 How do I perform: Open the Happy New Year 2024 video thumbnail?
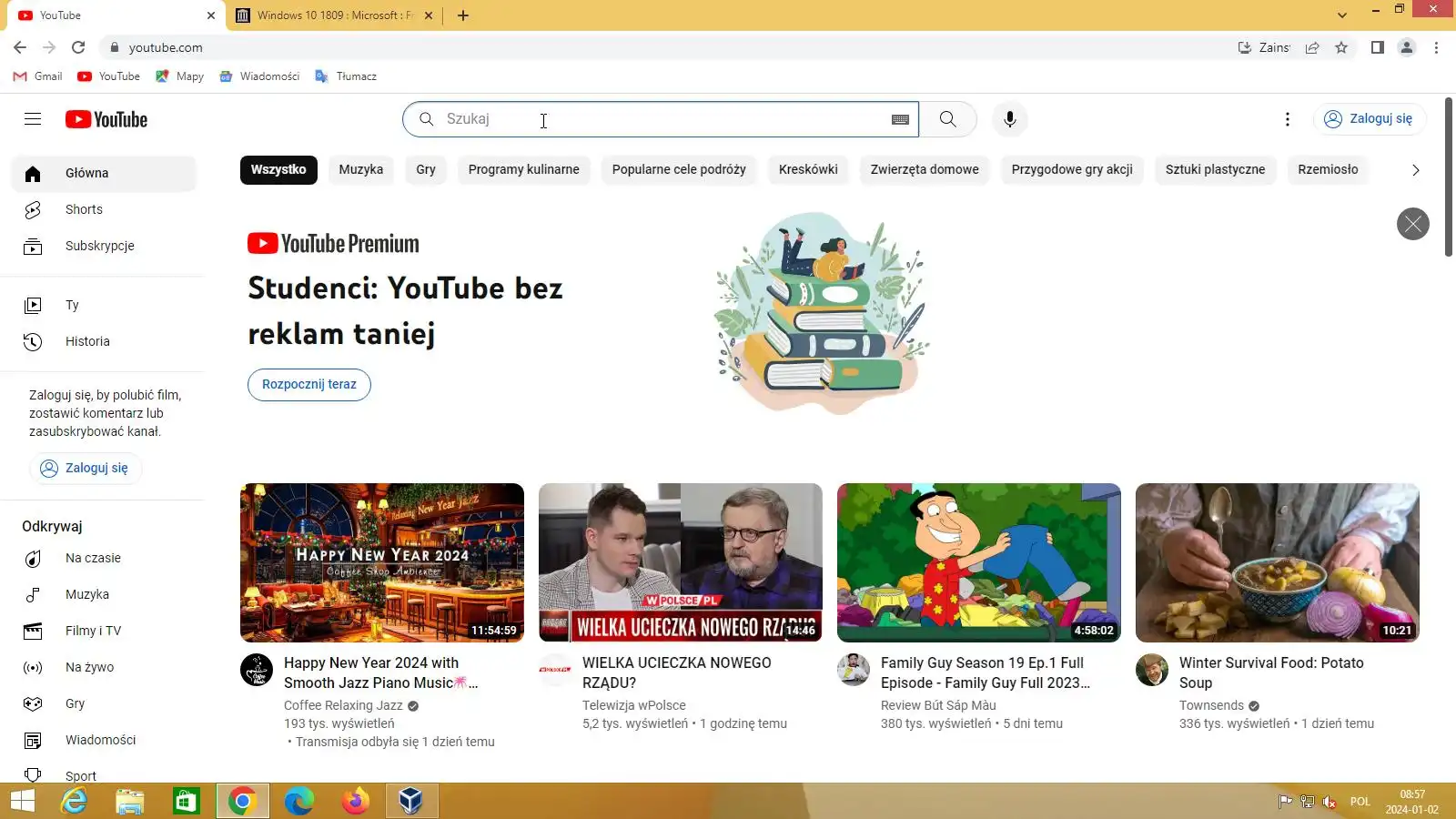click(x=382, y=562)
